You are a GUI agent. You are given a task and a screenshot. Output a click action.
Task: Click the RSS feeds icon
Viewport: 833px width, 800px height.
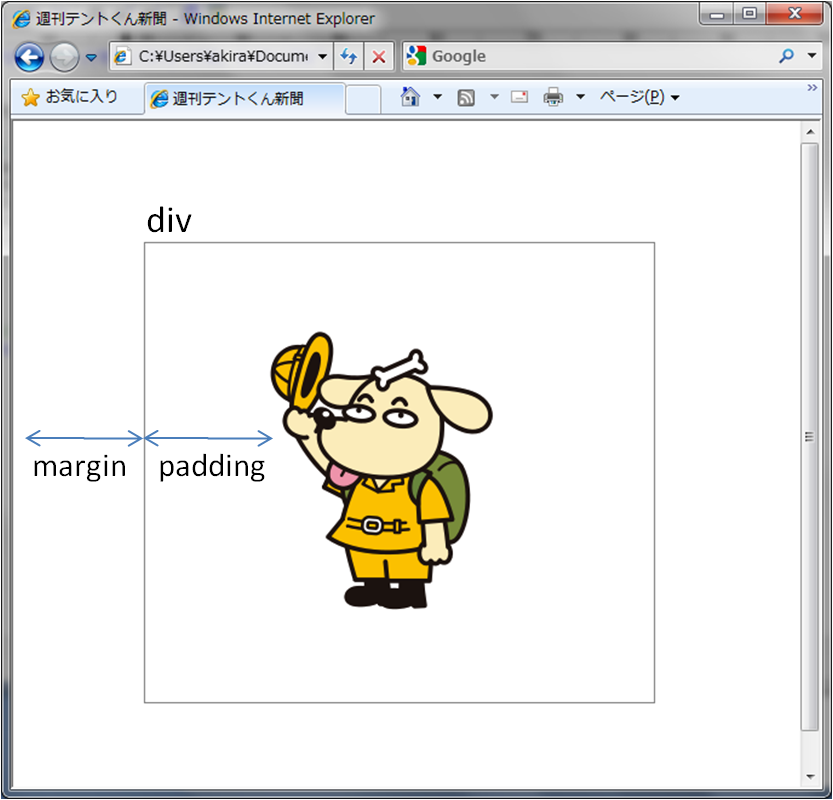pos(466,97)
